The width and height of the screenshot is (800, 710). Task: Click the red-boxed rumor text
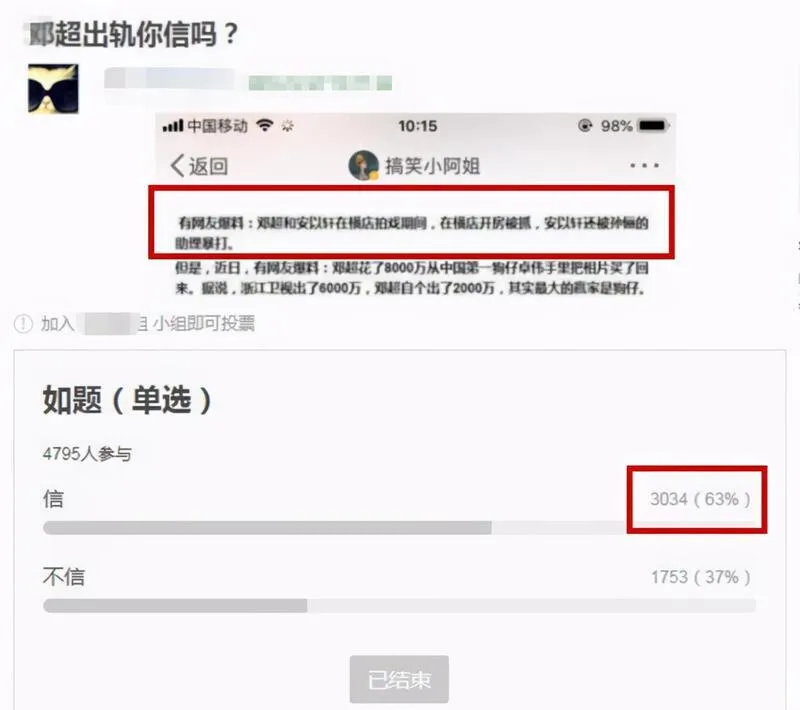pos(413,233)
